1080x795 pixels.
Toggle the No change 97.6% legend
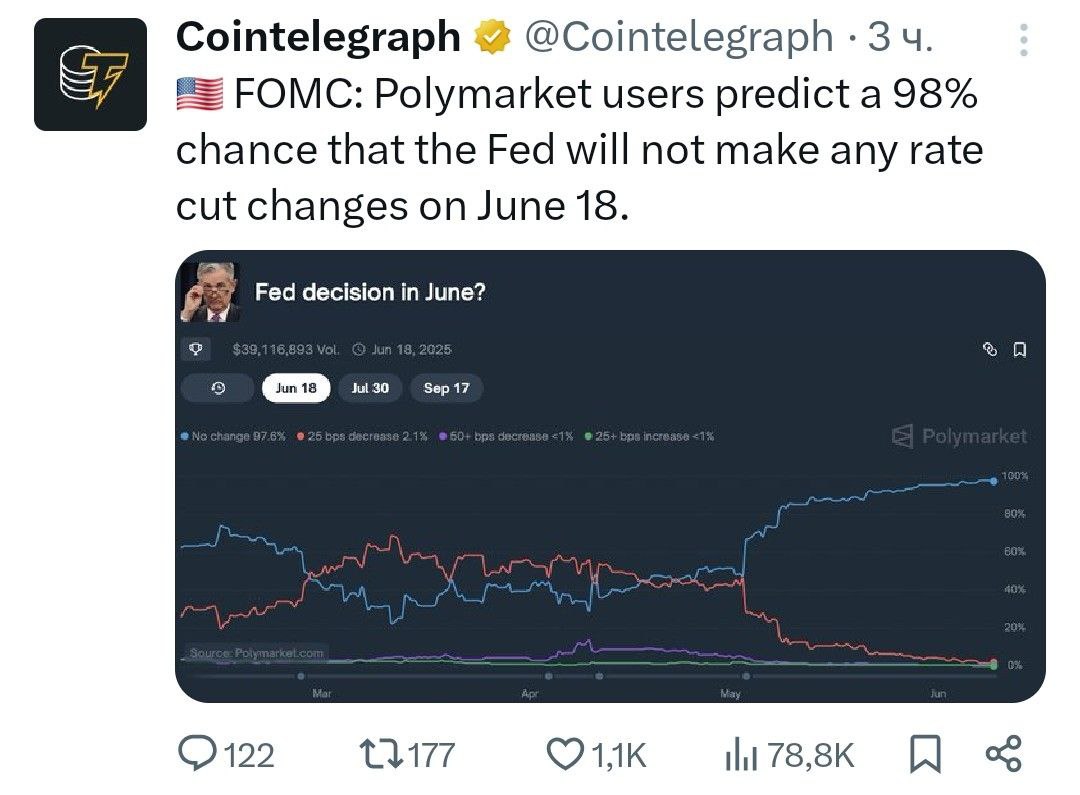point(233,436)
